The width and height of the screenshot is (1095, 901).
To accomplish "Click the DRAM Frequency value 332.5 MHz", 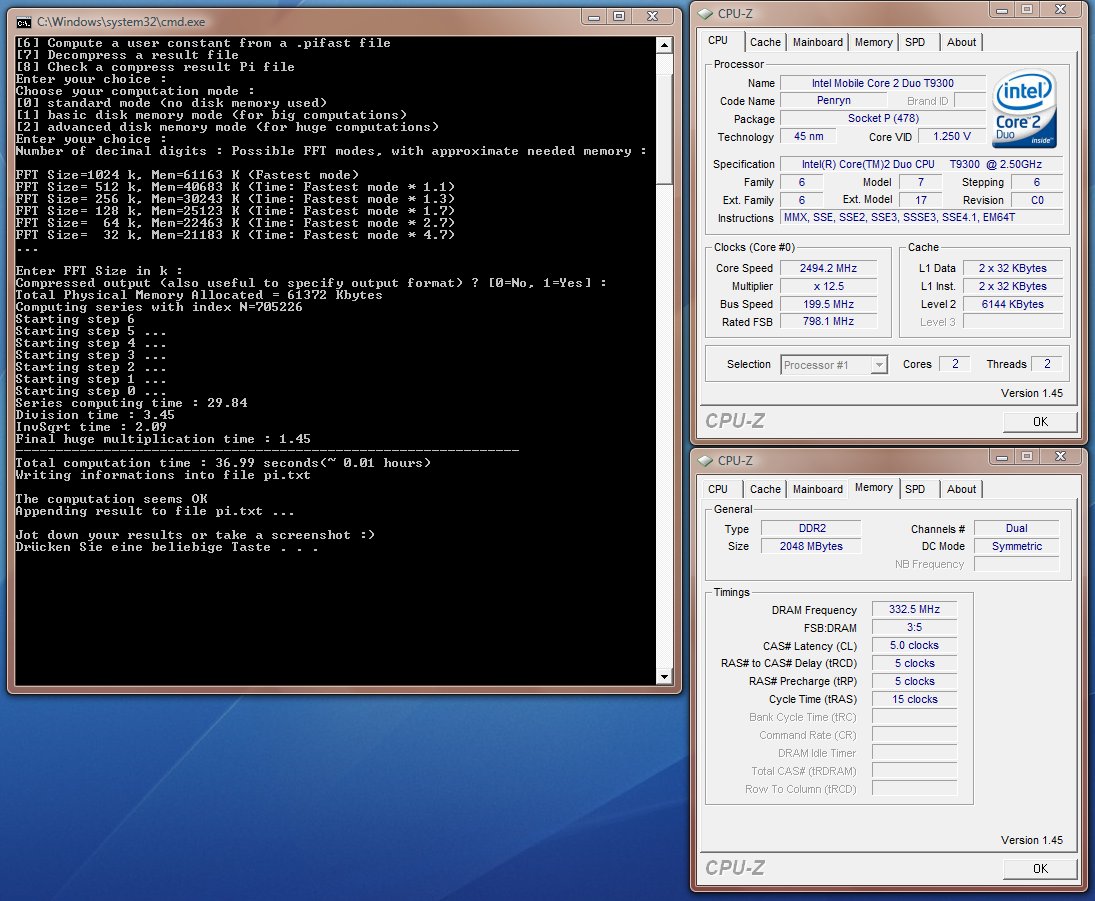I will click(x=914, y=610).
